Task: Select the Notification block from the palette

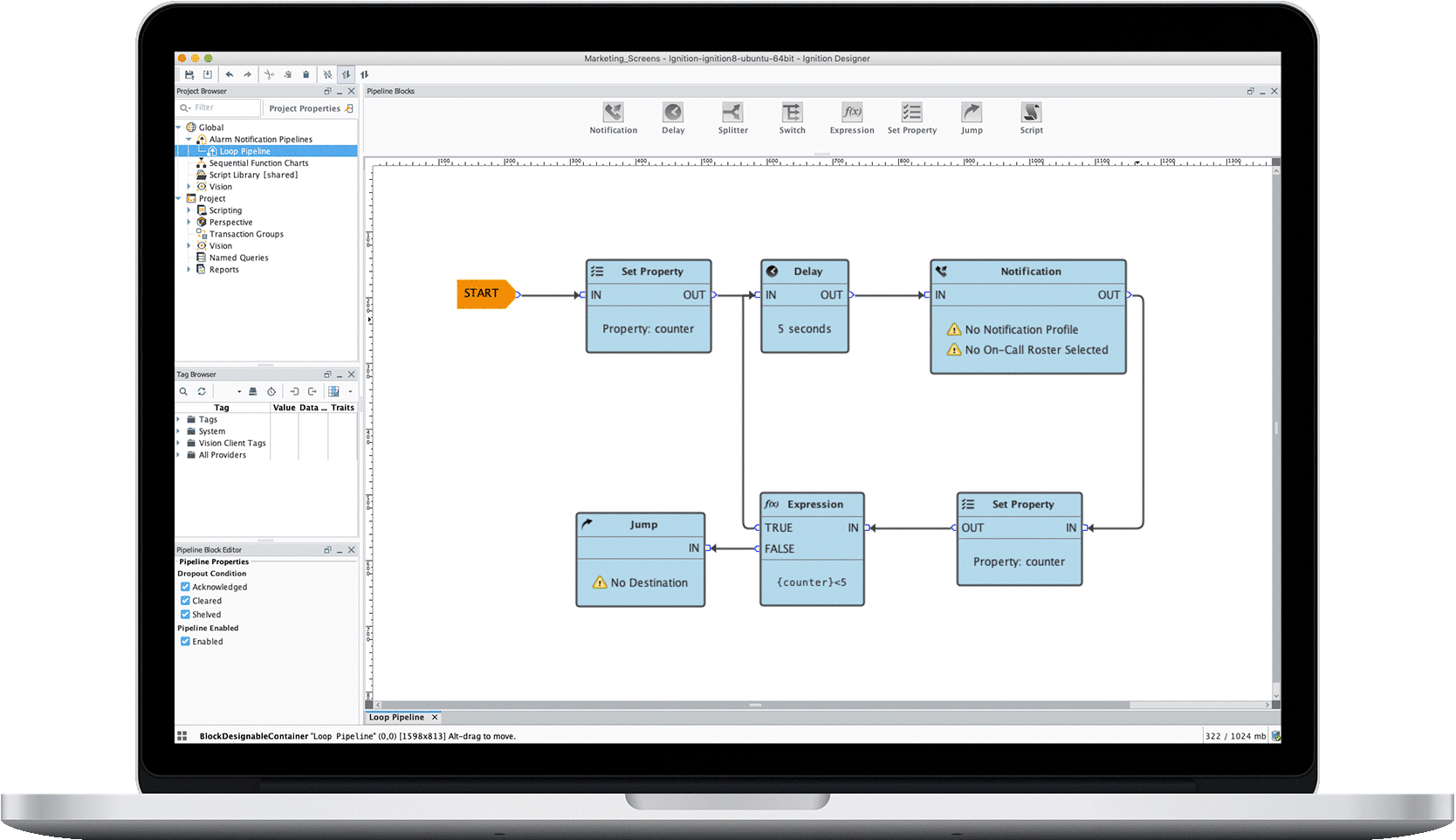Action: tap(613, 113)
